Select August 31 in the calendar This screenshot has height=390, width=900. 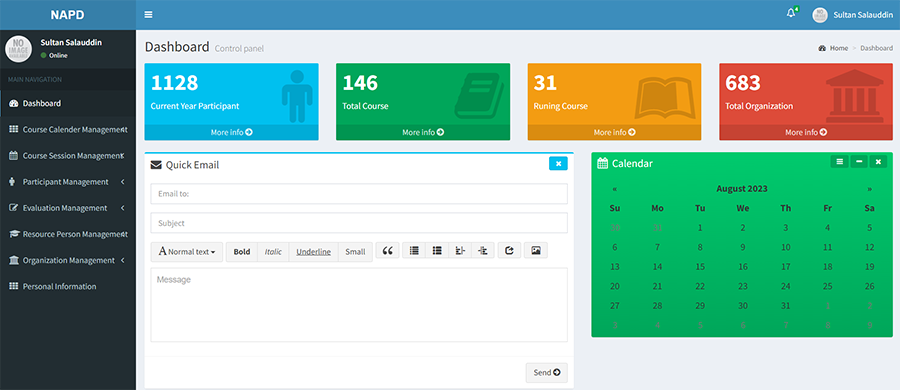pyautogui.click(x=786, y=306)
